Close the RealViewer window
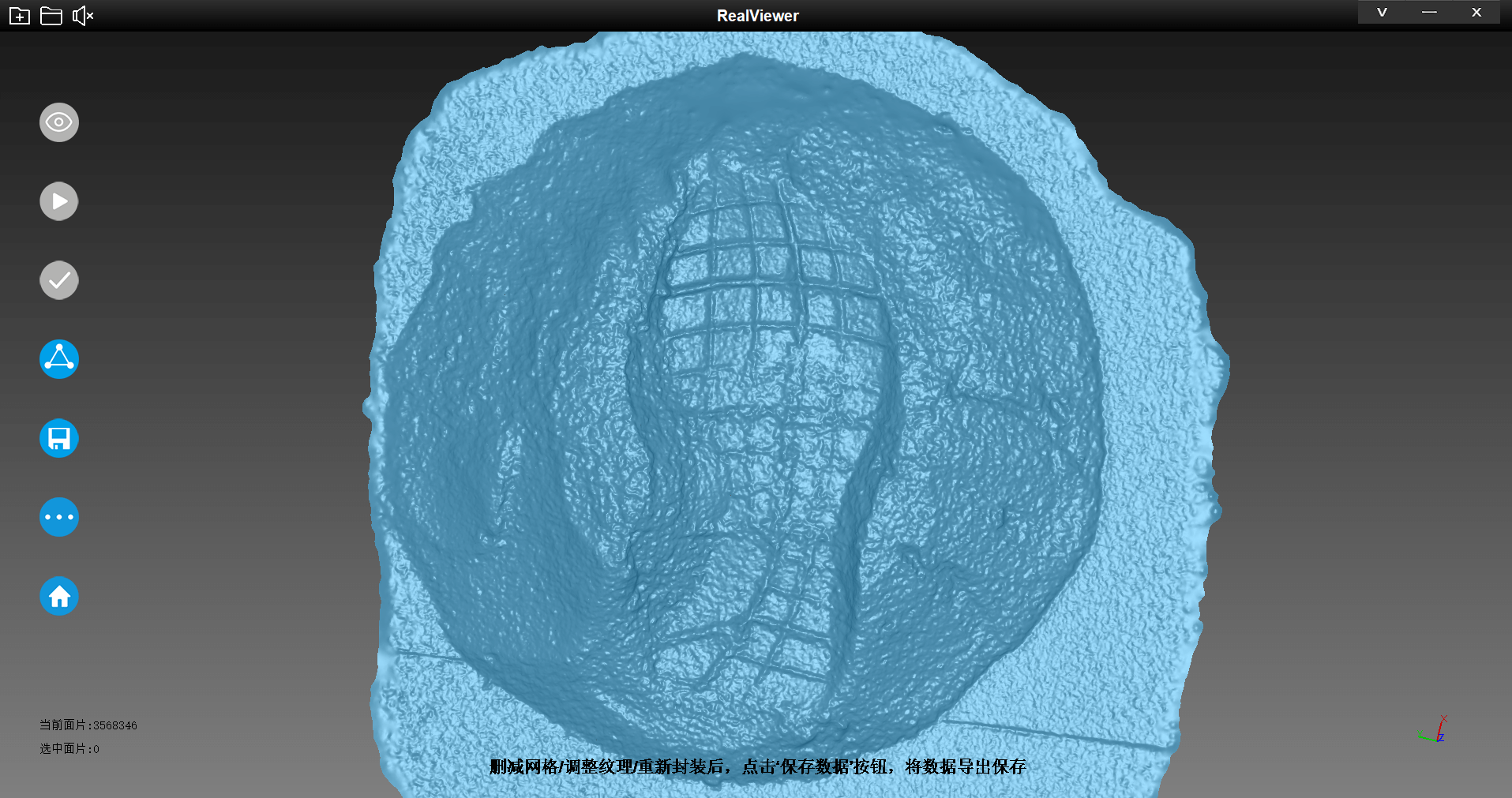This screenshot has width=1512, height=798. coord(1476,13)
